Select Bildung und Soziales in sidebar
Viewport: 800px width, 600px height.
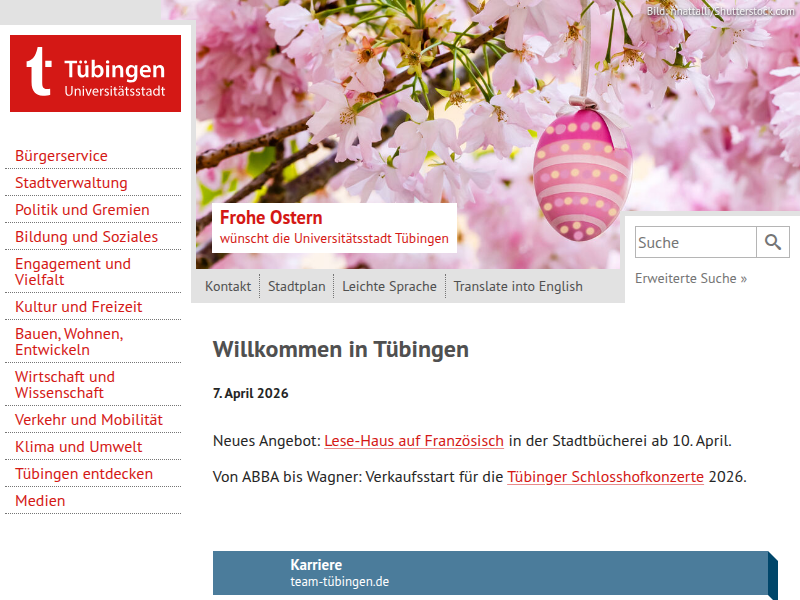click(86, 237)
